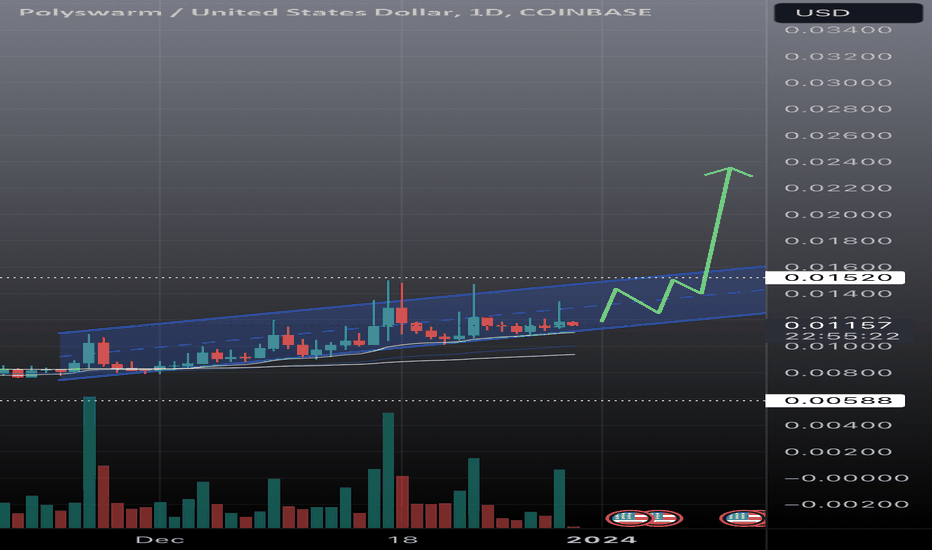Click the current price label 0.01157
The height and width of the screenshot is (550, 932).
(838, 325)
